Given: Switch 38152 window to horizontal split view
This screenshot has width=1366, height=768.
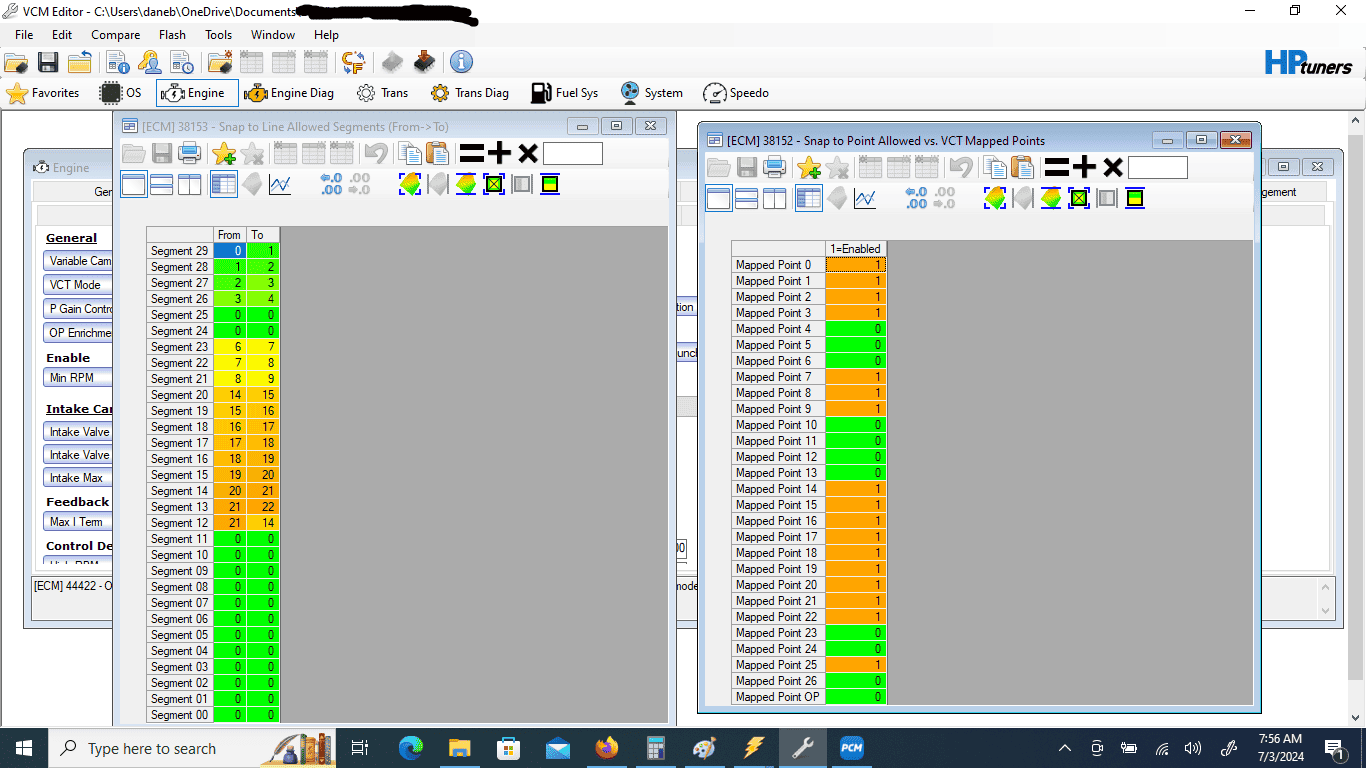Looking at the screenshot, I should click(746, 198).
